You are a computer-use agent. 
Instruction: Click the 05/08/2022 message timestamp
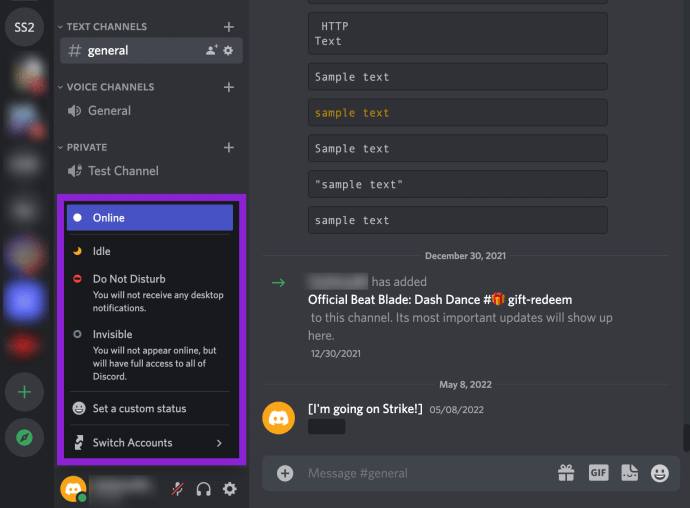(x=456, y=410)
